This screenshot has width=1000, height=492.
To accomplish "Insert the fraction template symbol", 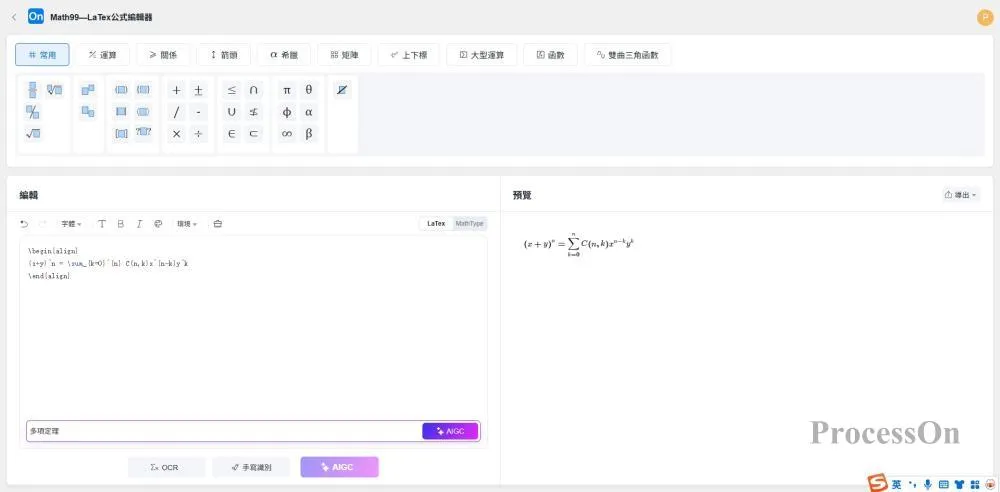I will (x=32, y=90).
